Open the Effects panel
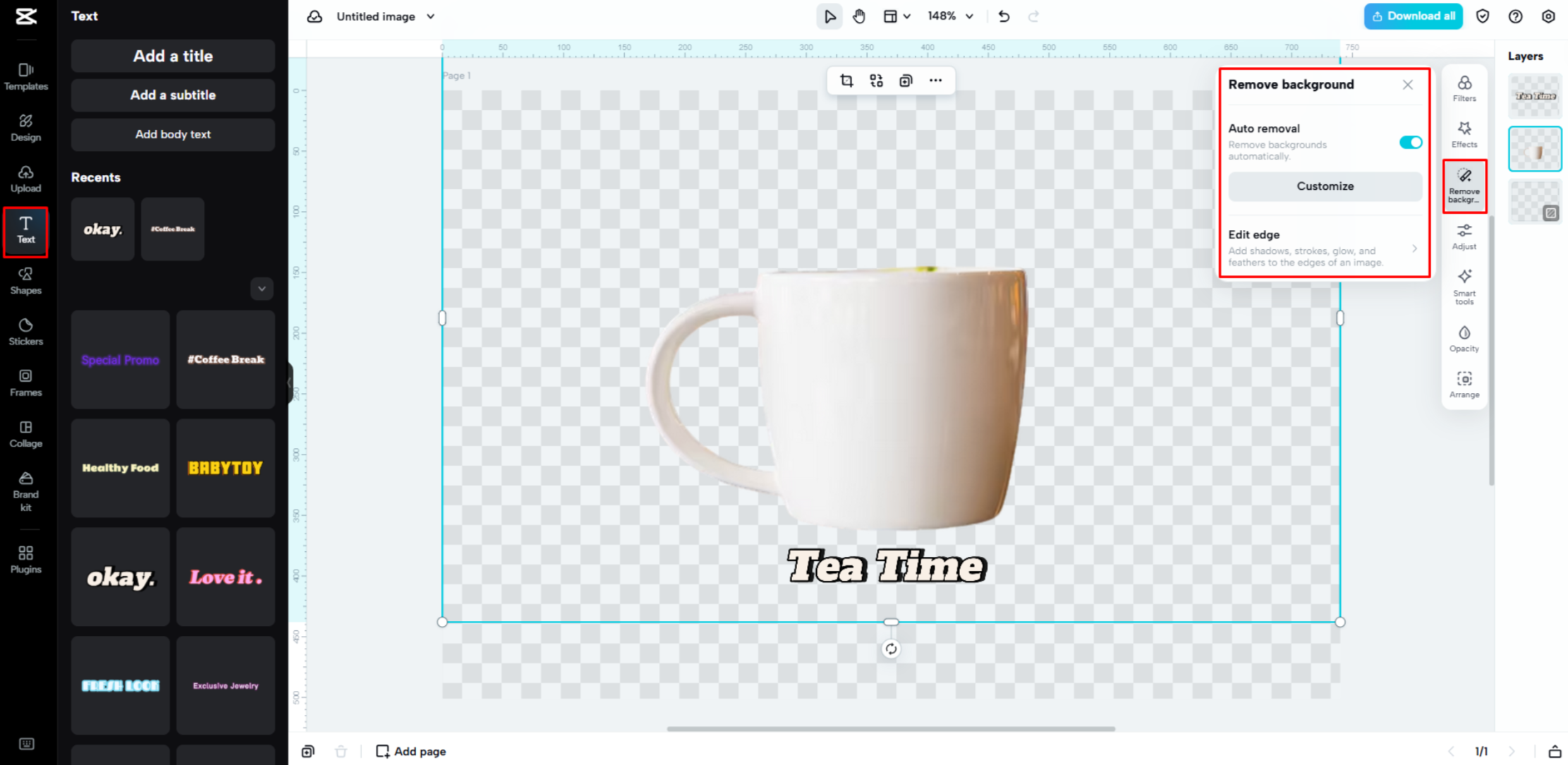Viewport: 1568px width, 765px height. click(x=1464, y=134)
